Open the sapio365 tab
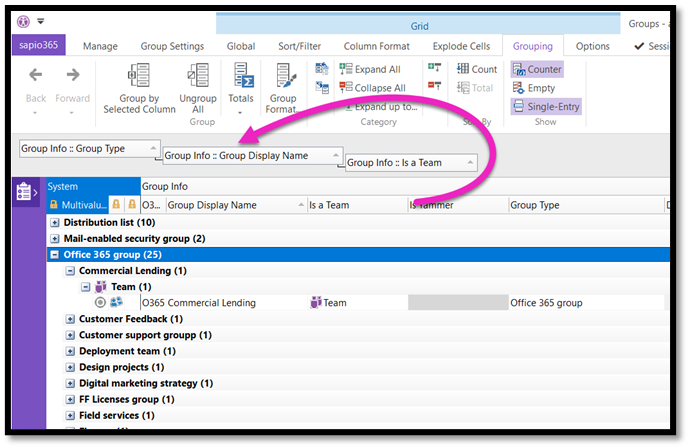Screen dimensions: 689x448 click(x=39, y=45)
